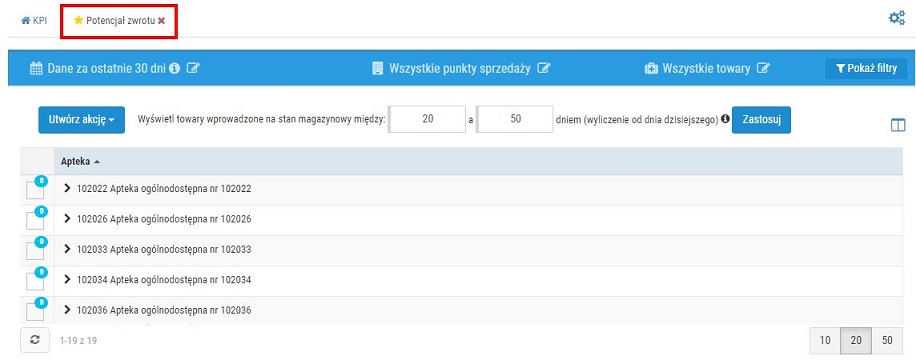Tick checkbox for Apteka 102033
Viewport: 916px width, 360px height.
pos(34,252)
